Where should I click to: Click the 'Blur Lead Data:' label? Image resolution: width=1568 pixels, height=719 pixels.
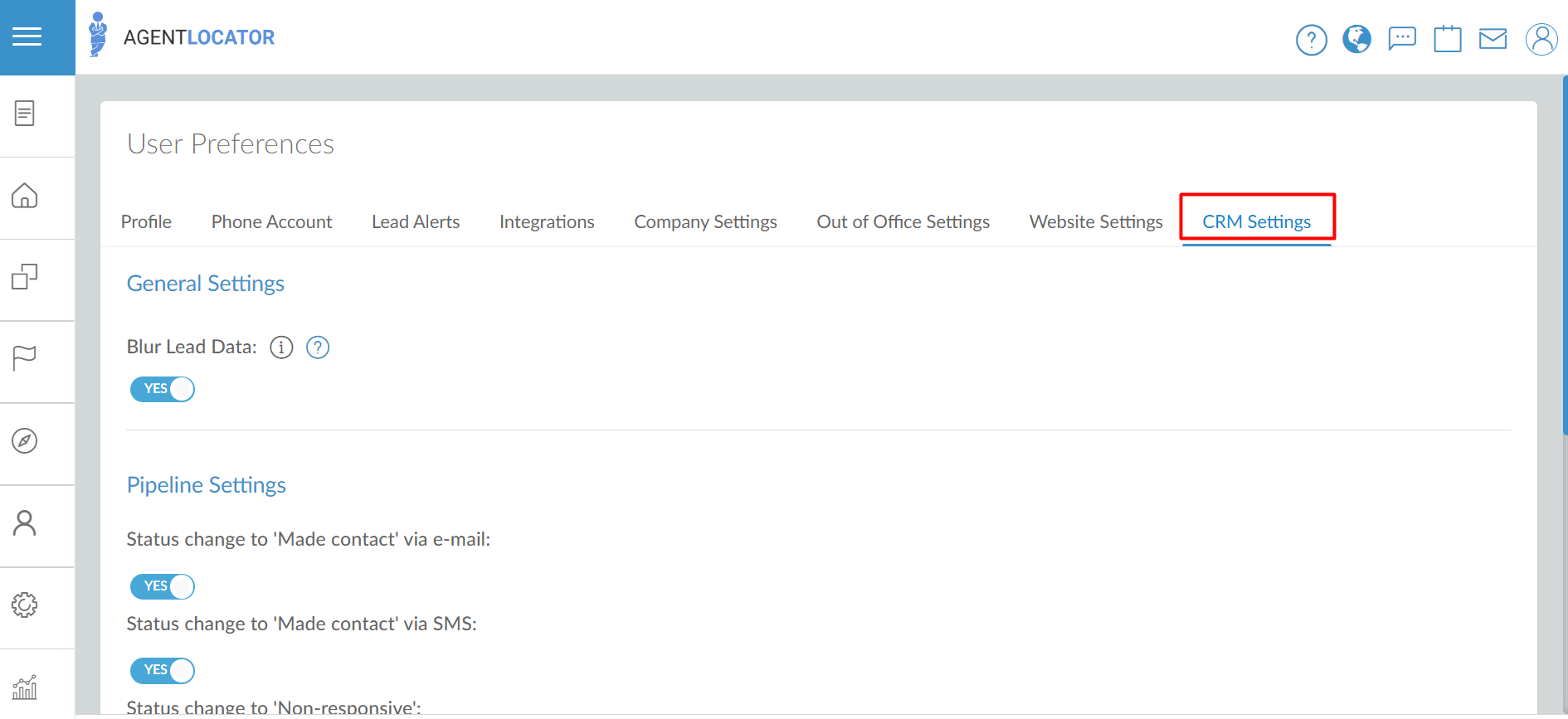tap(192, 347)
